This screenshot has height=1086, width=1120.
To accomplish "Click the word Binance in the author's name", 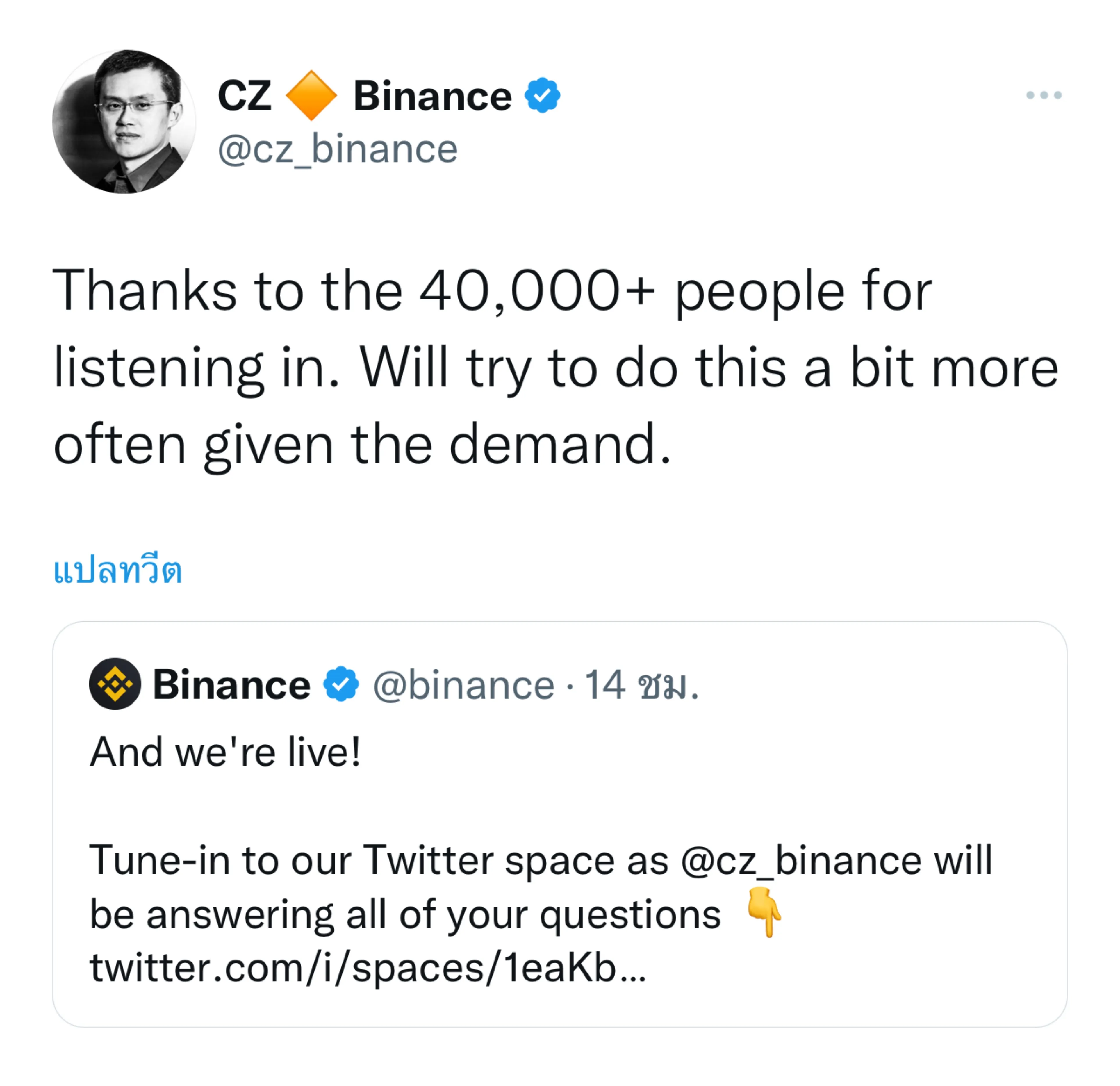I will coord(433,95).
